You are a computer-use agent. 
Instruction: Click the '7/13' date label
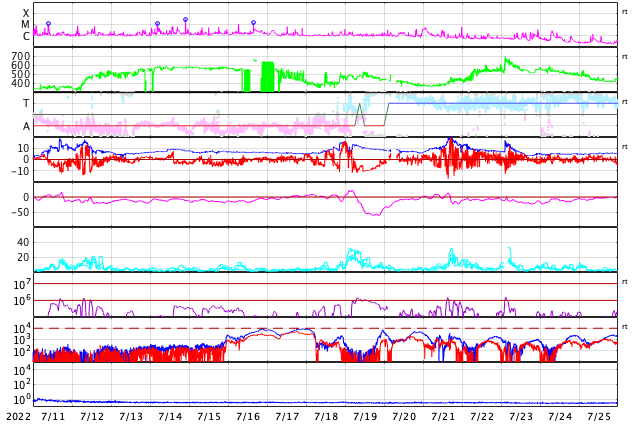click(x=131, y=417)
